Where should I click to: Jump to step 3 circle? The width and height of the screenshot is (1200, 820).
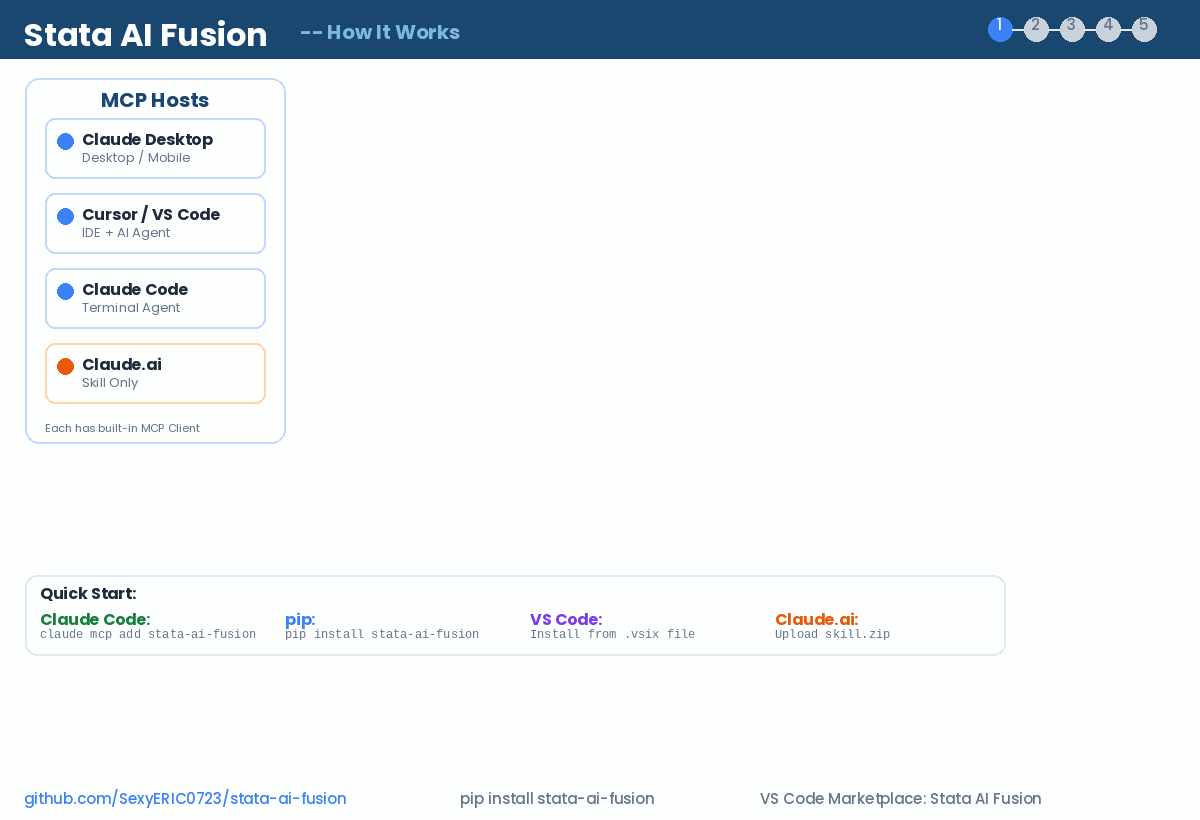pyautogui.click(x=1072, y=29)
